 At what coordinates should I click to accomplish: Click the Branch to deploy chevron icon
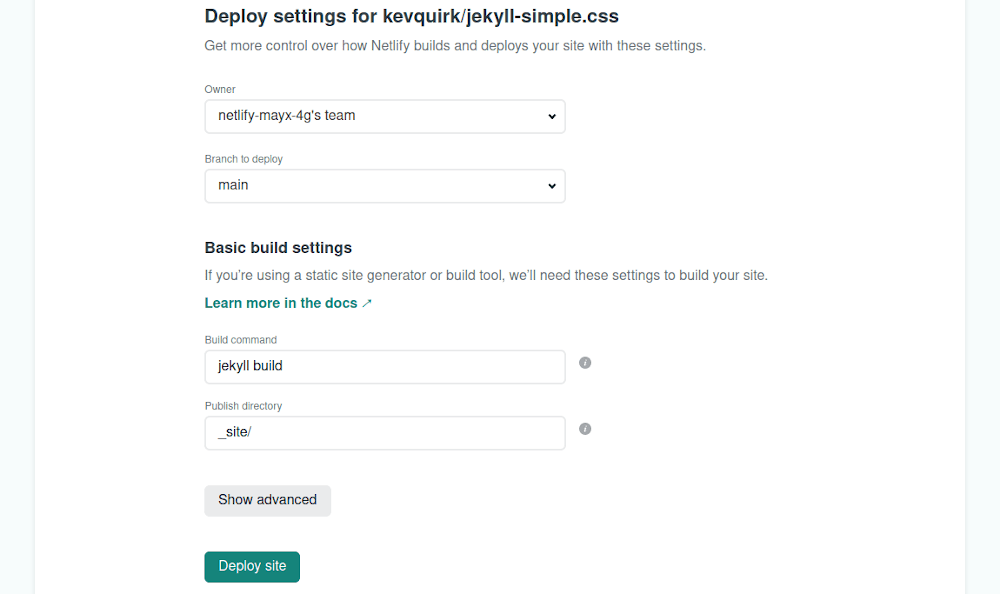(551, 186)
